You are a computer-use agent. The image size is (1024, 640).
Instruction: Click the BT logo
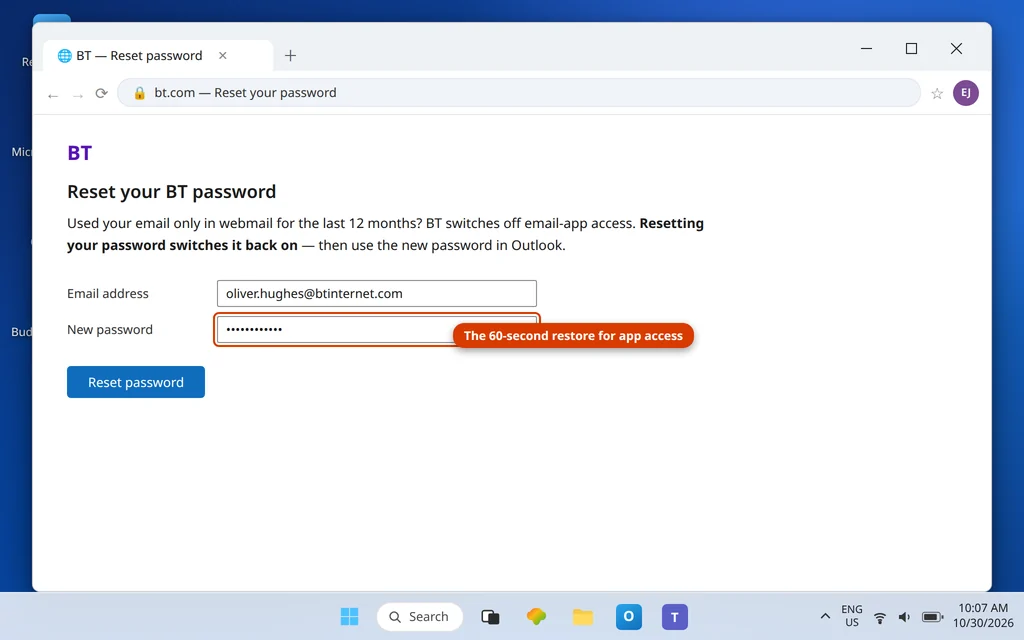(x=80, y=153)
